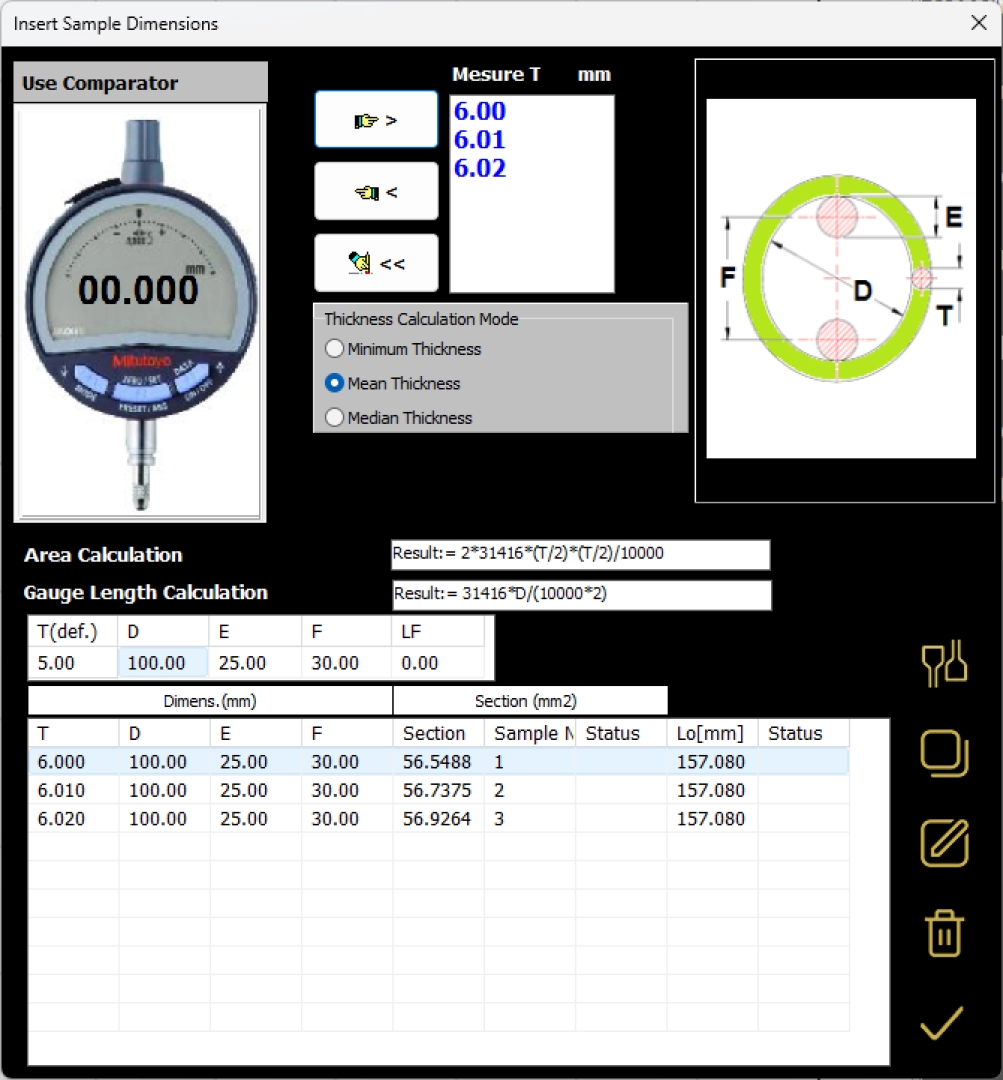This screenshot has width=1003, height=1080.
Task: Confirm samples with the checkmark icon
Action: (x=941, y=1022)
